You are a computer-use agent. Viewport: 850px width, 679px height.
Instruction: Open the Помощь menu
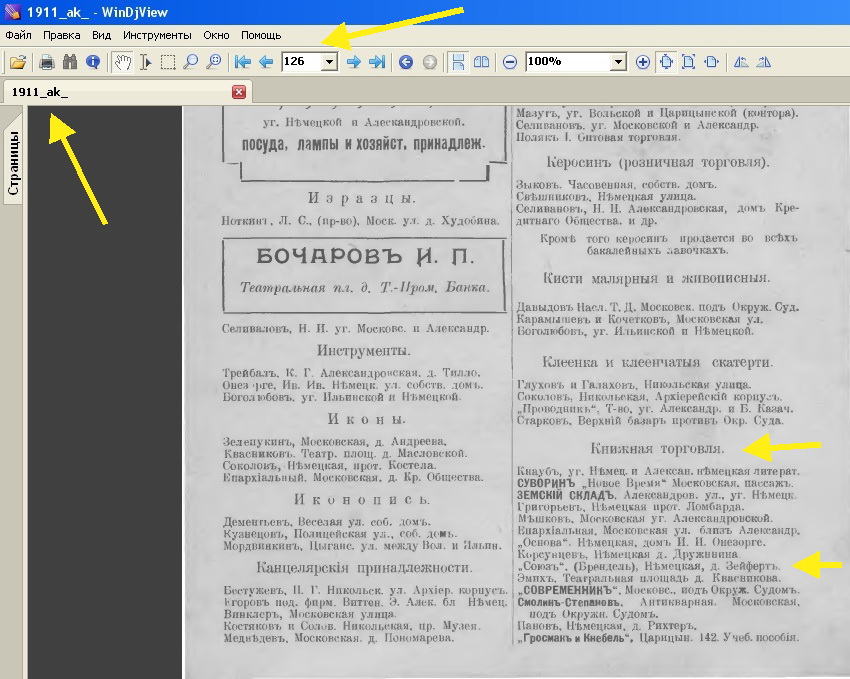tap(261, 35)
